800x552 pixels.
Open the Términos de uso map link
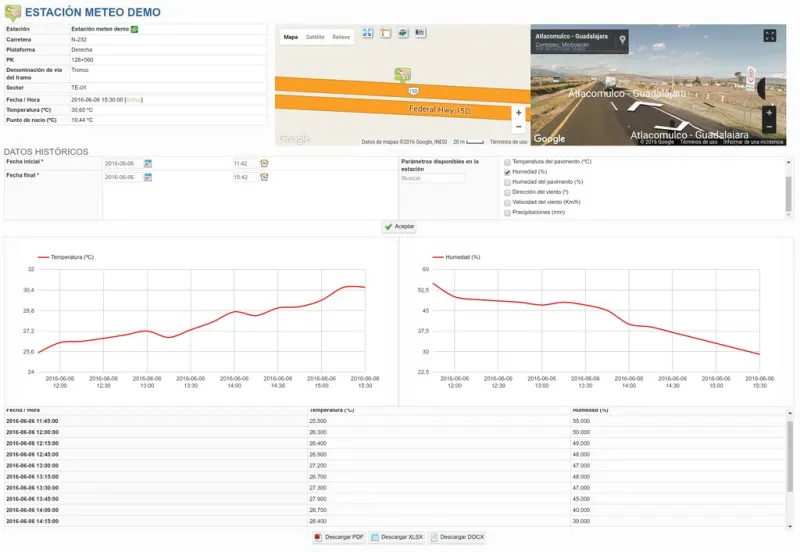pos(508,142)
